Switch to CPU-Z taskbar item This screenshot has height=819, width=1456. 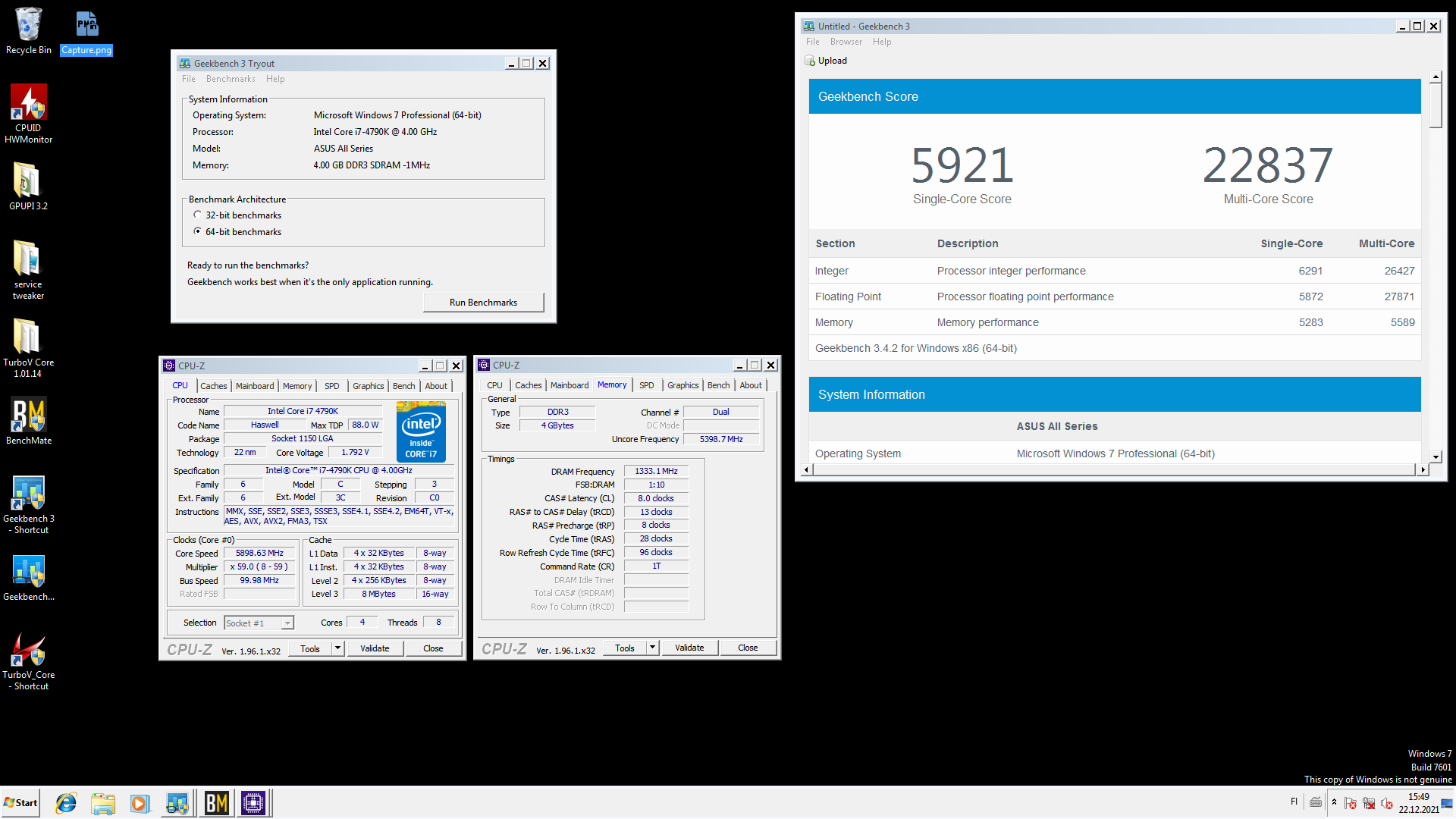click(x=253, y=803)
